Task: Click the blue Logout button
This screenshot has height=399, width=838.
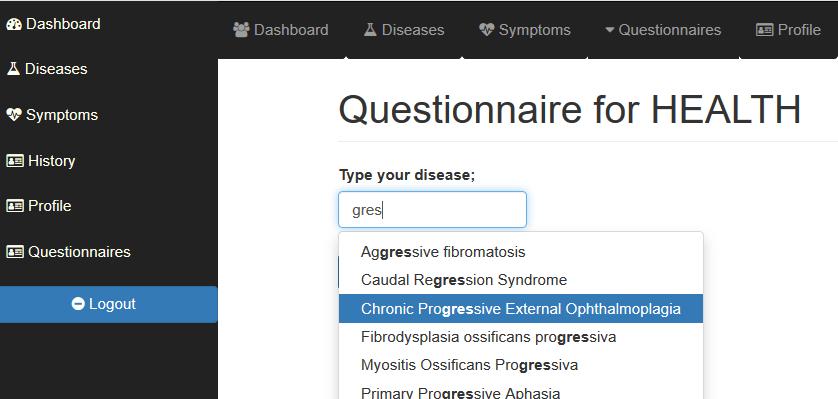Action: pos(108,304)
